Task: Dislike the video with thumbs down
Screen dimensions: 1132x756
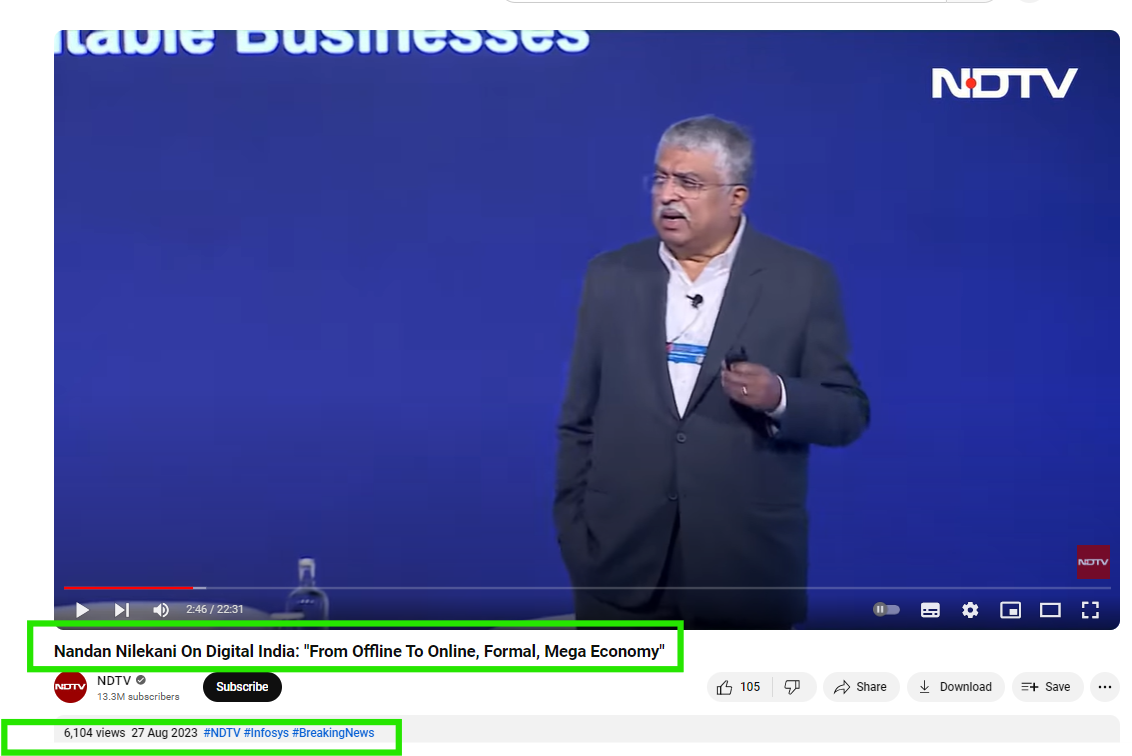Action: (x=792, y=687)
